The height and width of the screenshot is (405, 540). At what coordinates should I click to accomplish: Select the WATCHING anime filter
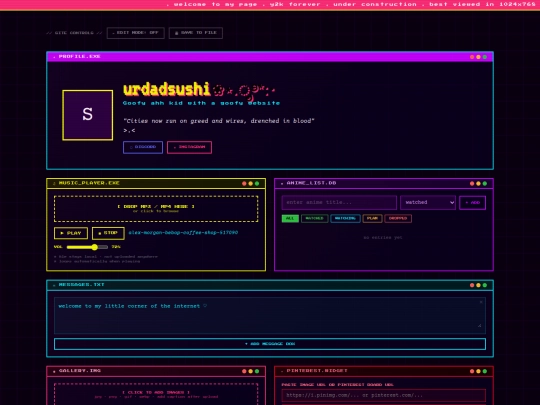click(x=345, y=218)
